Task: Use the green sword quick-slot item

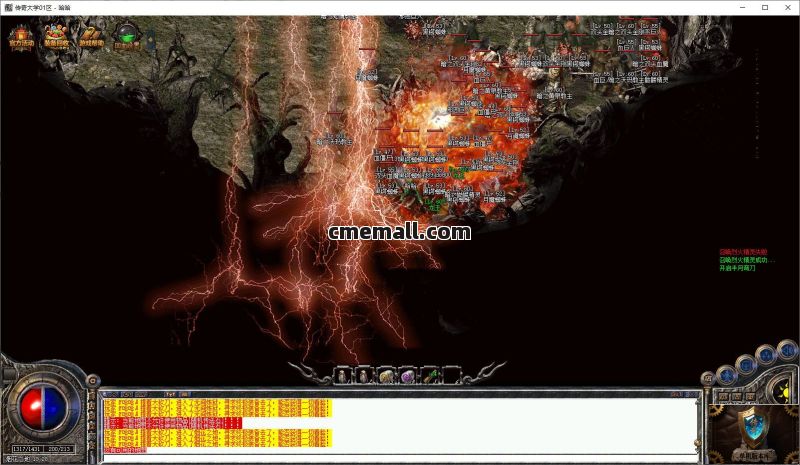Action: click(x=431, y=375)
